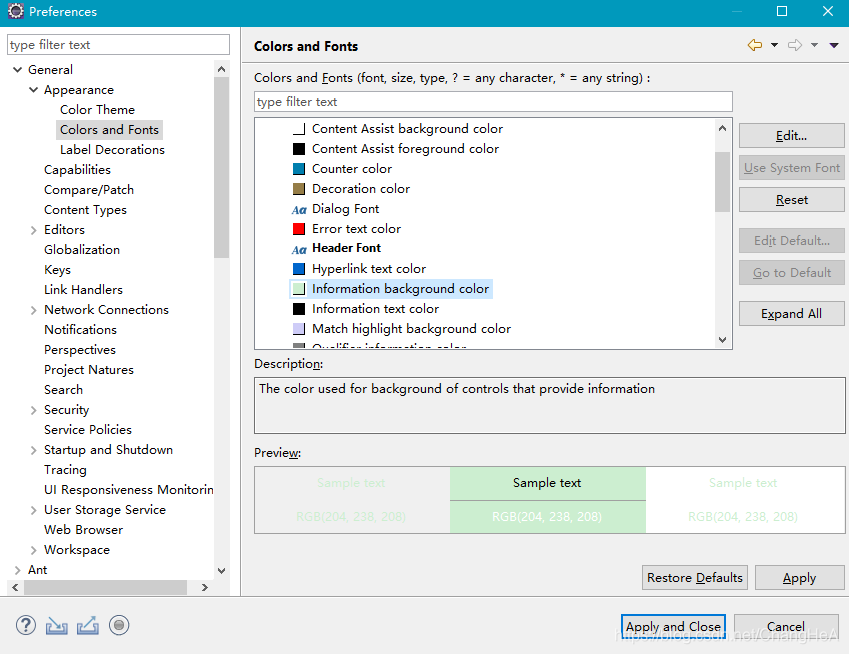Collapse the General tree node
849x654 pixels.
click(x=17, y=70)
